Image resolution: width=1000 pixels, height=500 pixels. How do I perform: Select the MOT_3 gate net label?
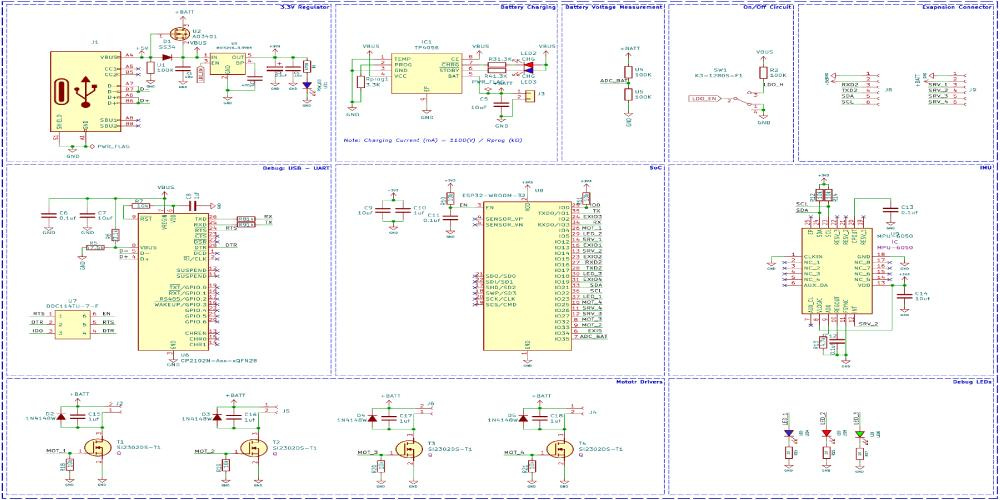(x=367, y=452)
